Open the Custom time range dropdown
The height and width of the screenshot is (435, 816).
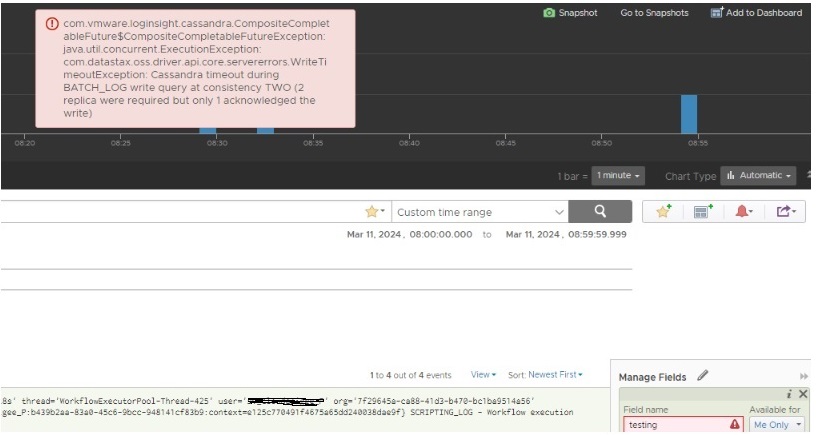[480, 212]
